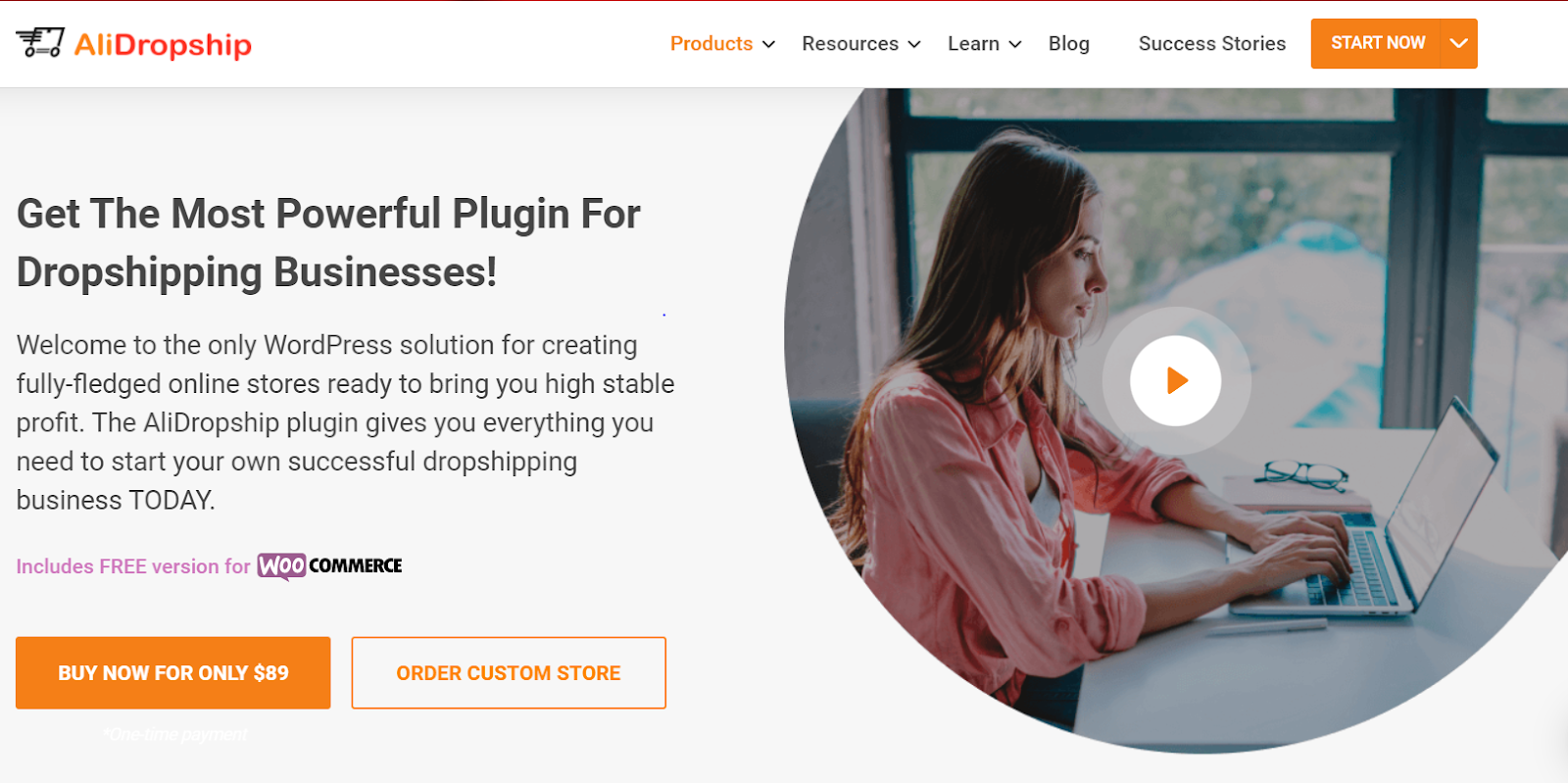
Task: Click the woman at laptop image
Action: (x=1176, y=421)
